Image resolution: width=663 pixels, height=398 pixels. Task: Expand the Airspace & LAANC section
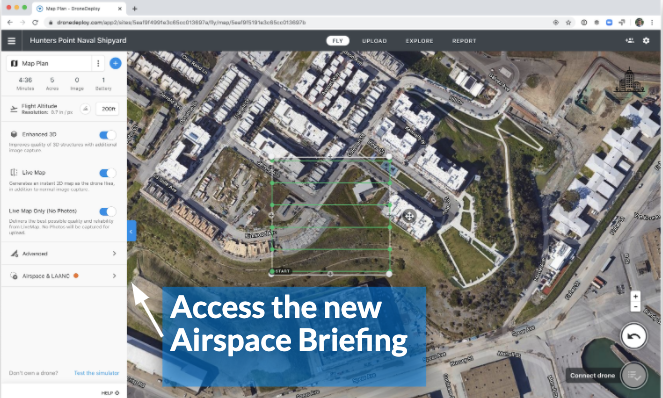pos(63,276)
